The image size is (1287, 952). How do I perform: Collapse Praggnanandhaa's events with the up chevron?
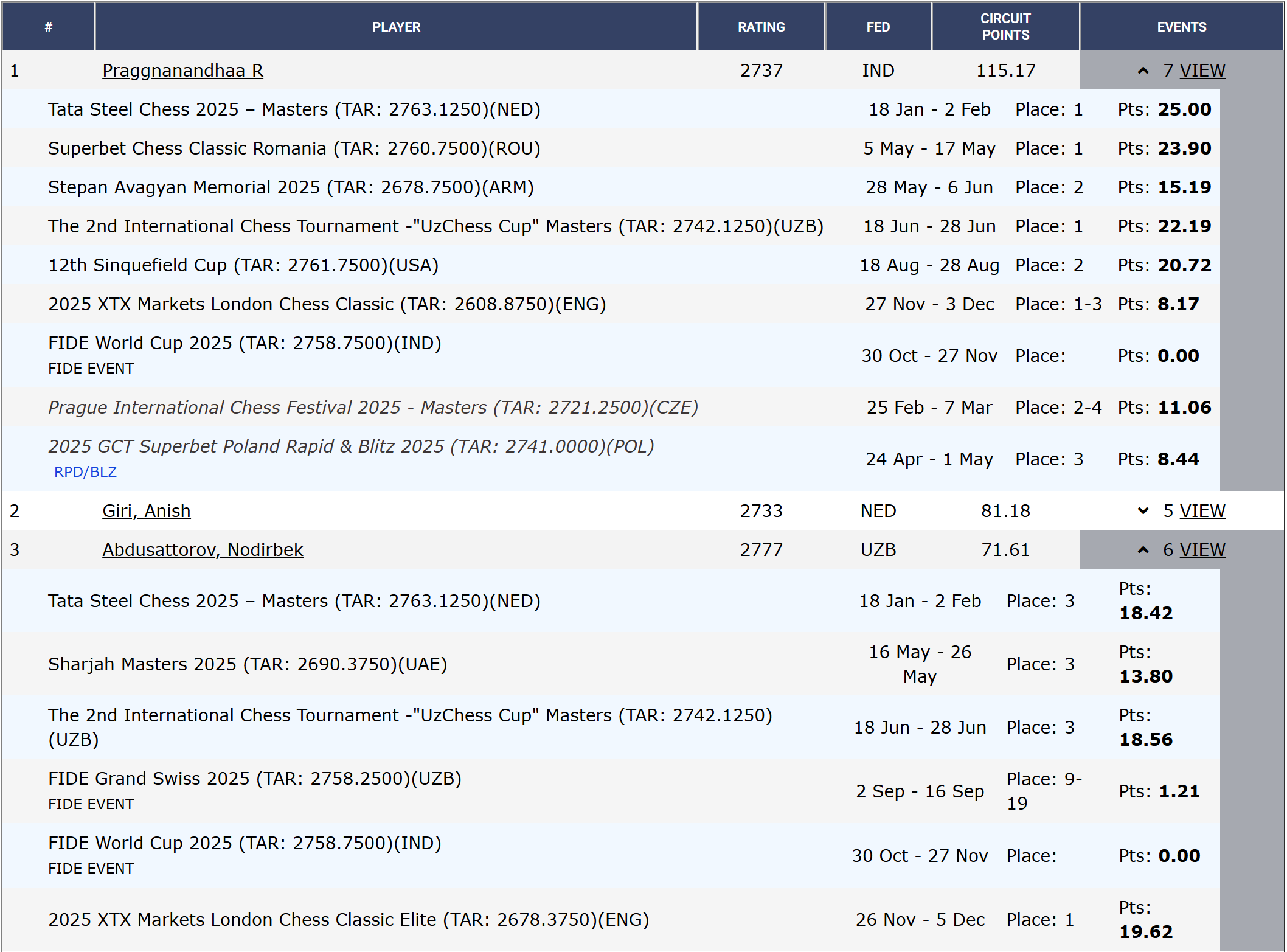[x=1143, y=71]
